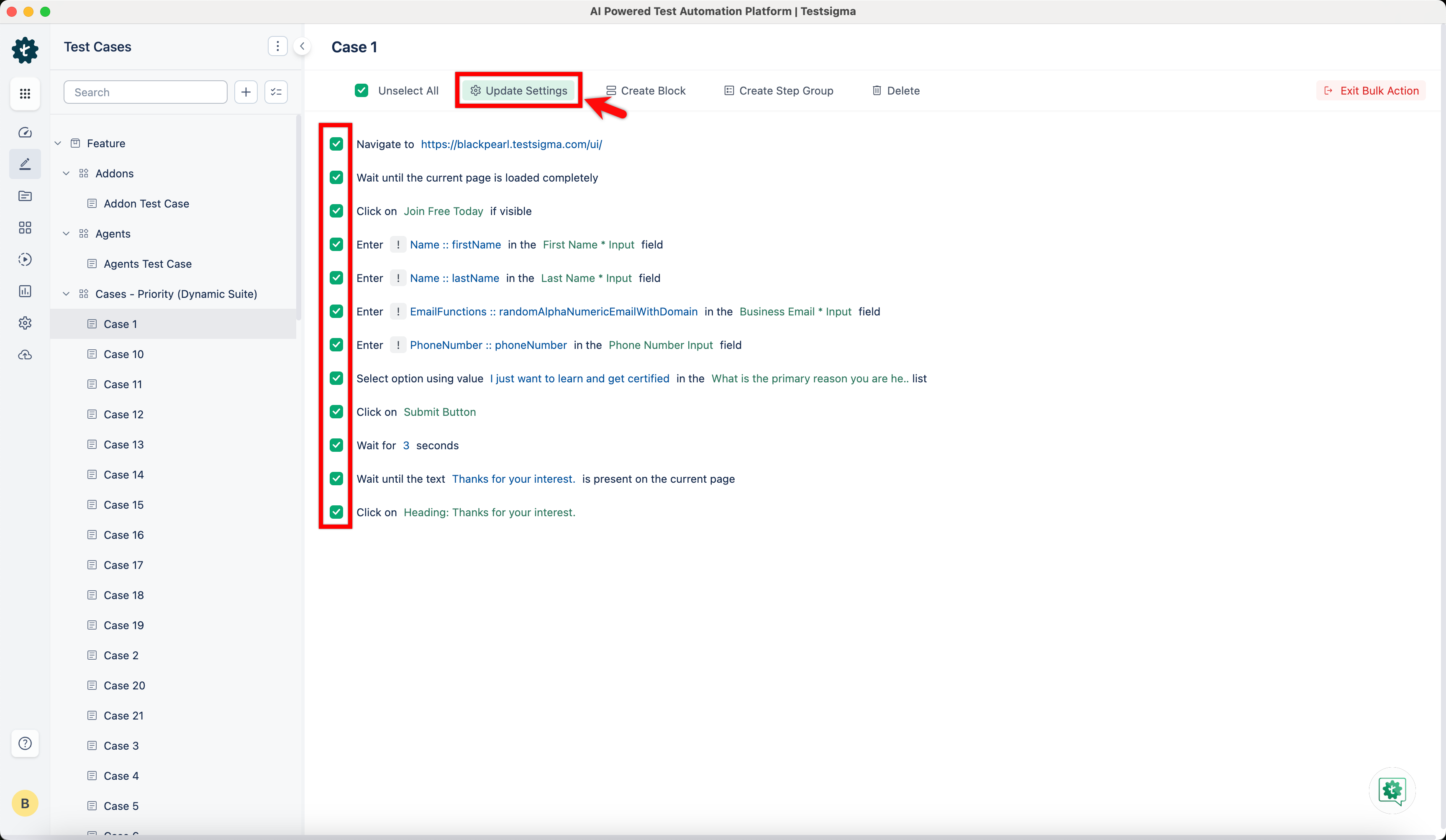Image resolution: width=1446 pixels, height=840 pixels.
Task: Open the runs play-circle sidebar icon
Action: 25,259
